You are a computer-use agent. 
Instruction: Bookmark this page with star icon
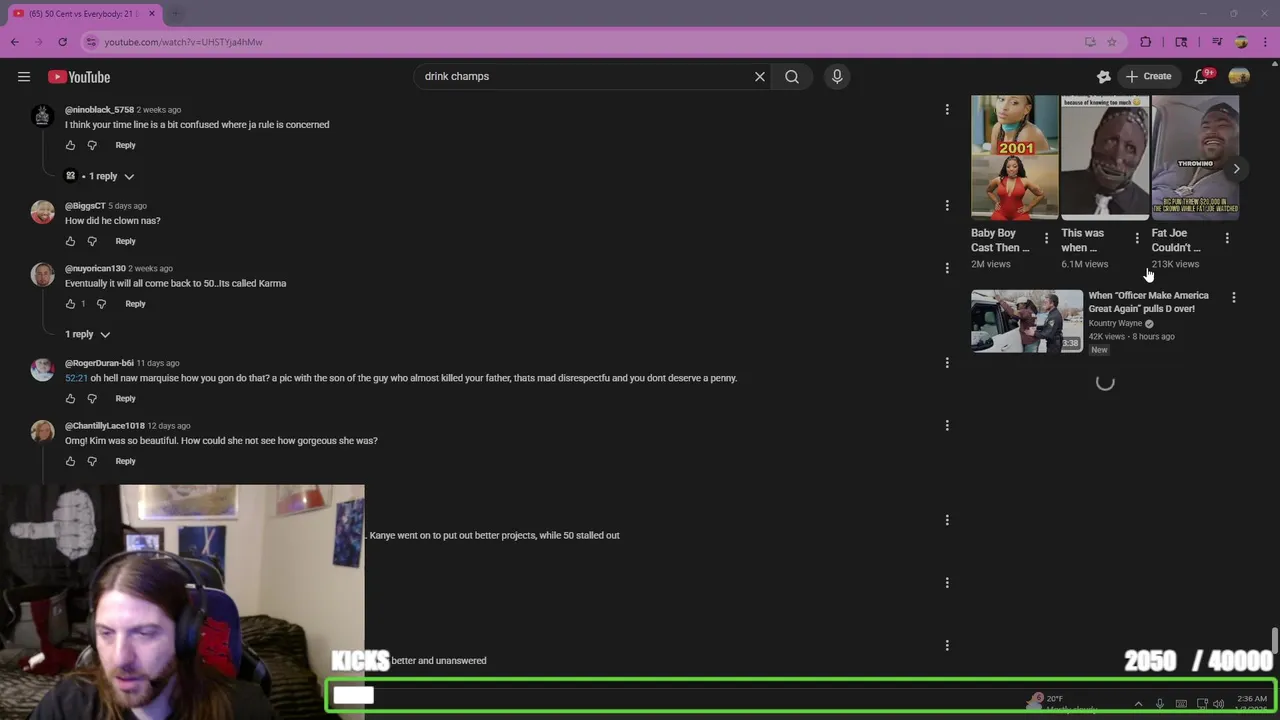[x=1111, y=42]
